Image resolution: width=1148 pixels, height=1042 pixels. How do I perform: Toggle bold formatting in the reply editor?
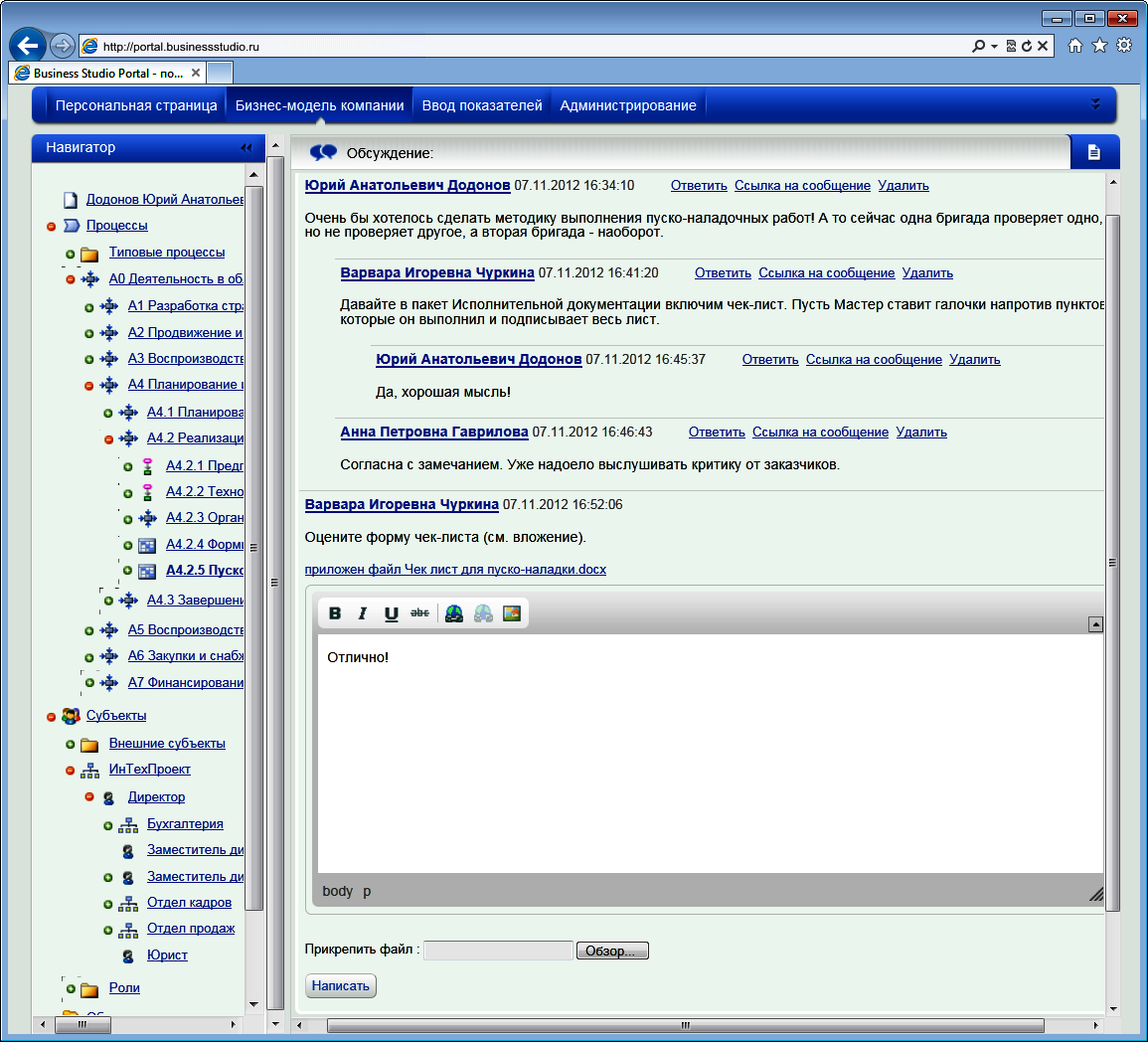[335, 613]
